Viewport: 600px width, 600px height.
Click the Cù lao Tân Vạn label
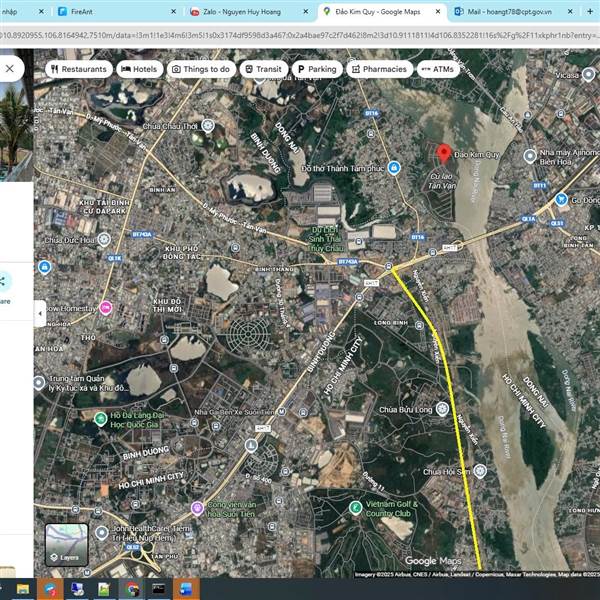coord(442,181)
